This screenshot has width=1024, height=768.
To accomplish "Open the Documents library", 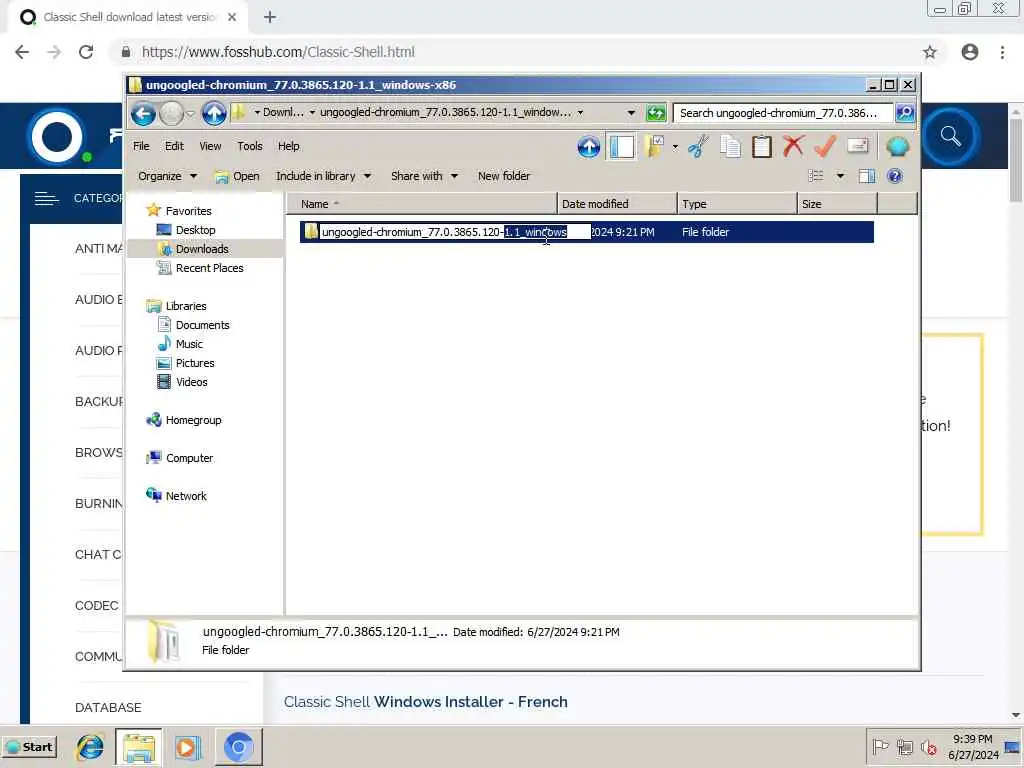I will tap(202, 325).
